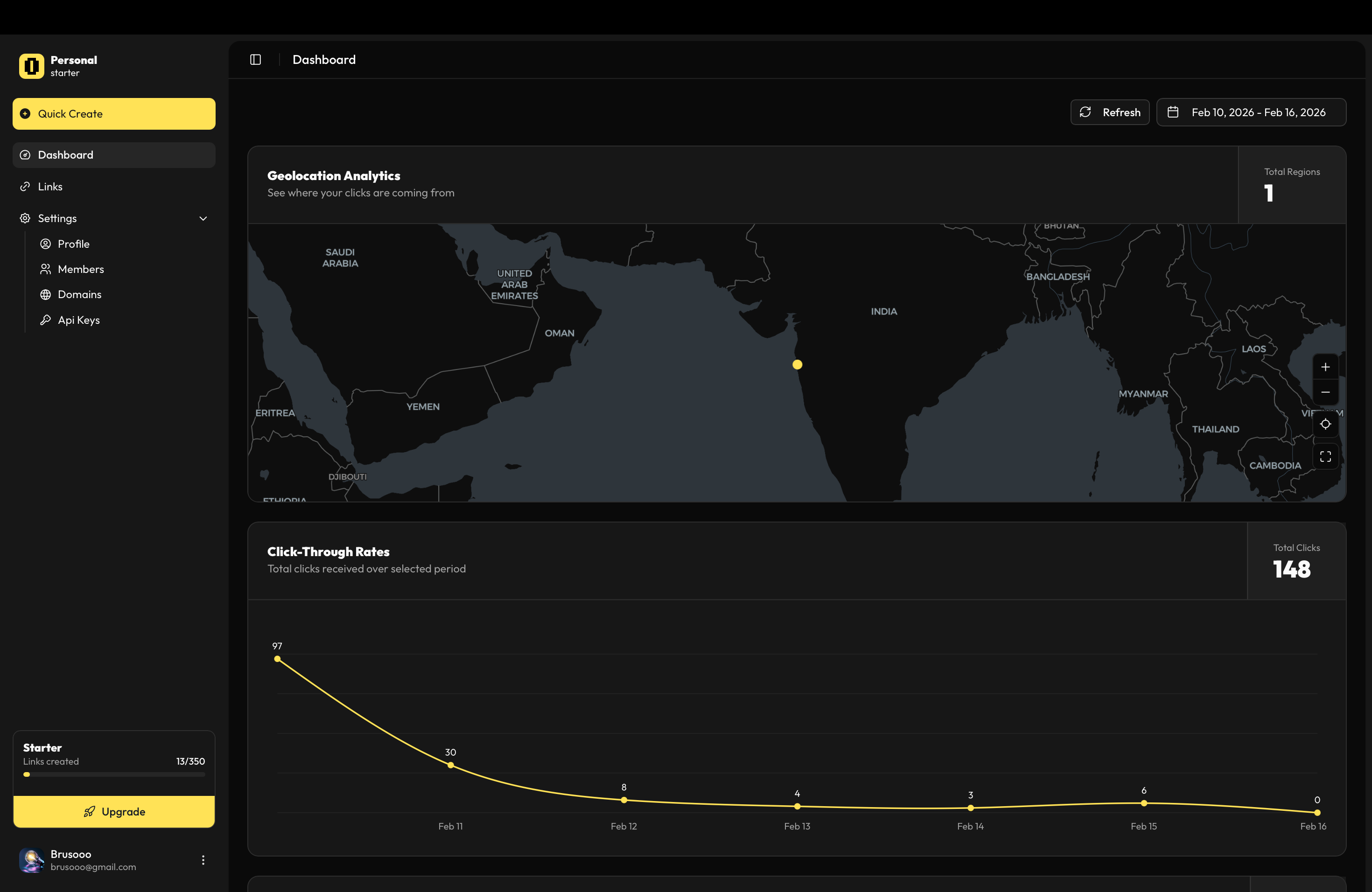Click the Brusooo profile avatar
This screenshot has width=1372, height=892.
32,860
